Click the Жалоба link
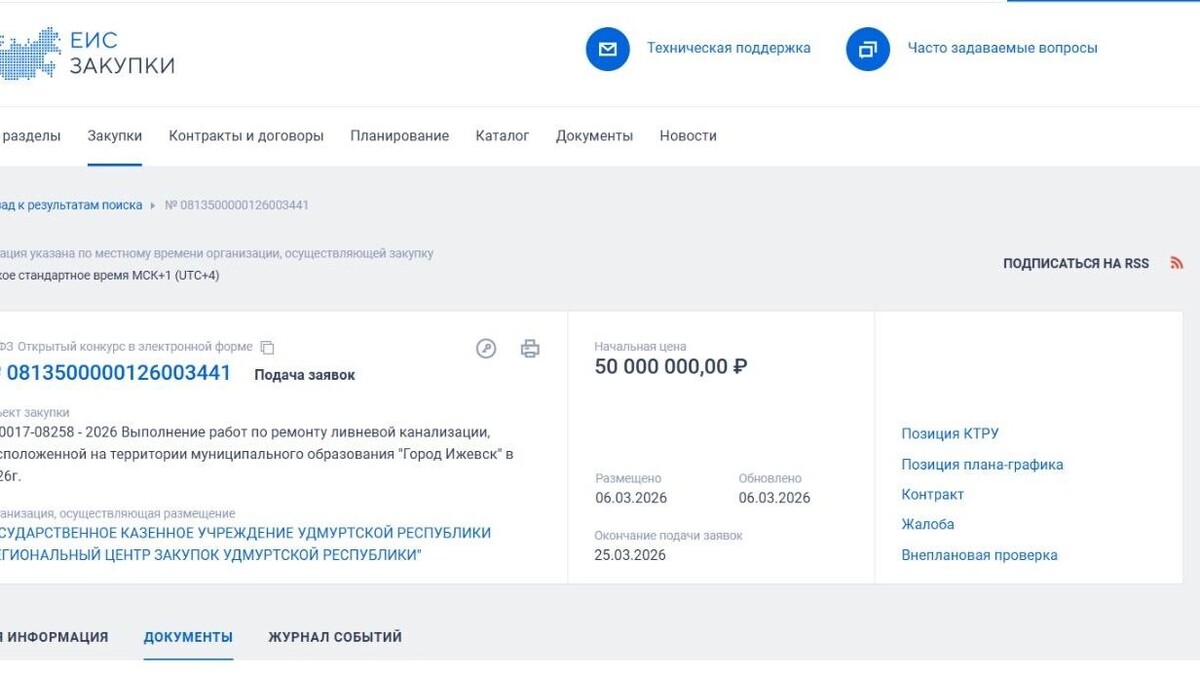1200x675 pixels. [x=929, y=524]
